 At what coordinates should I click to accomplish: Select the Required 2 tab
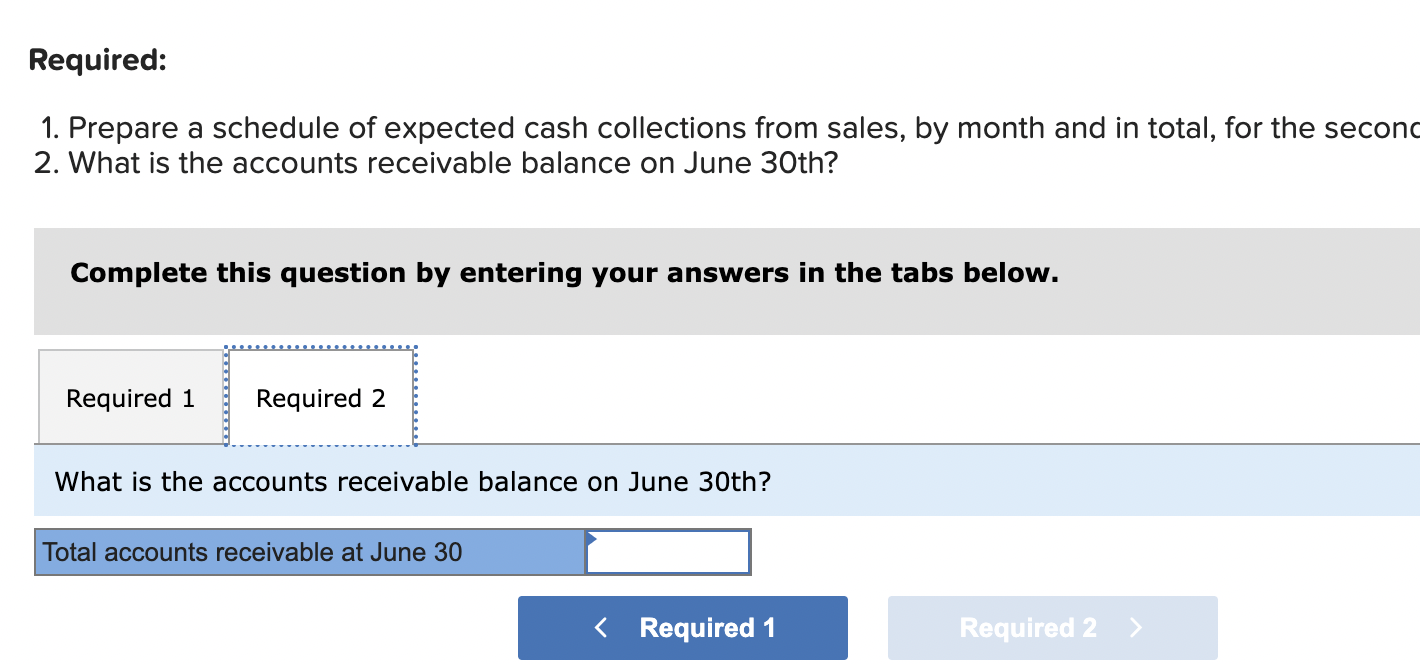pyautogui.click(x=320, y=397)
